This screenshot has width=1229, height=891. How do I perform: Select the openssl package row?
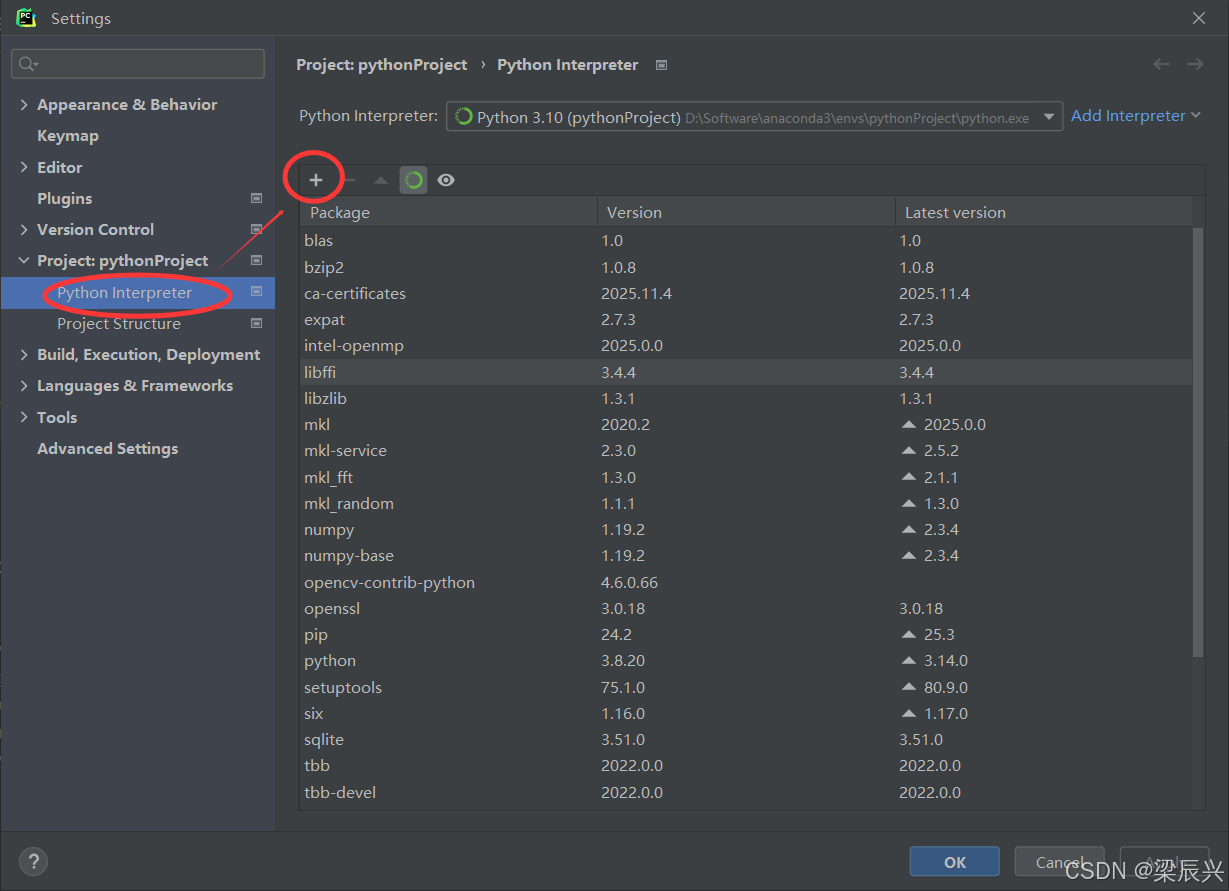click(746, 608)
